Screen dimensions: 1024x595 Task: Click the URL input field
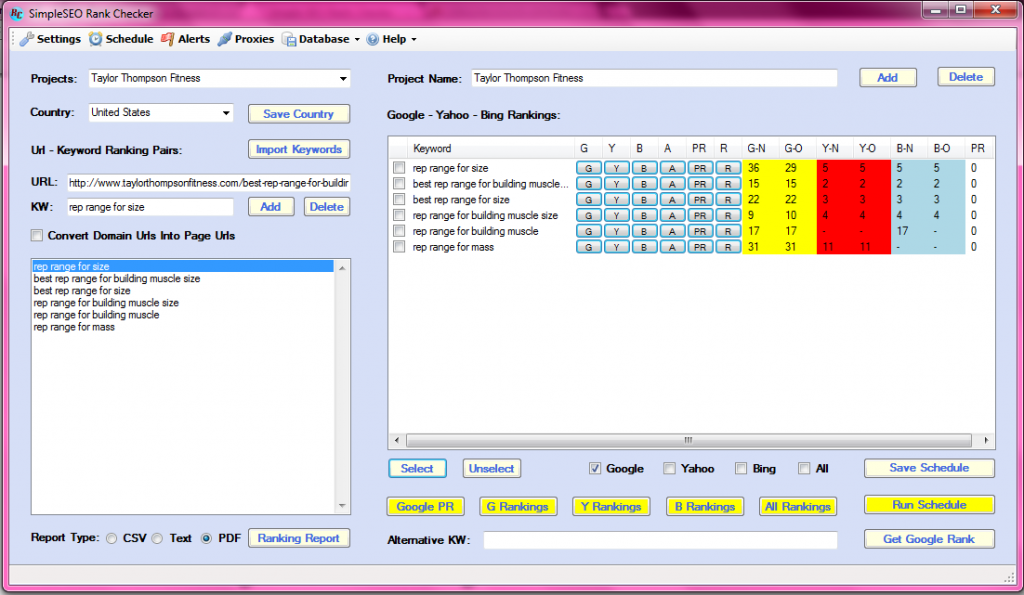coord(208,183)
